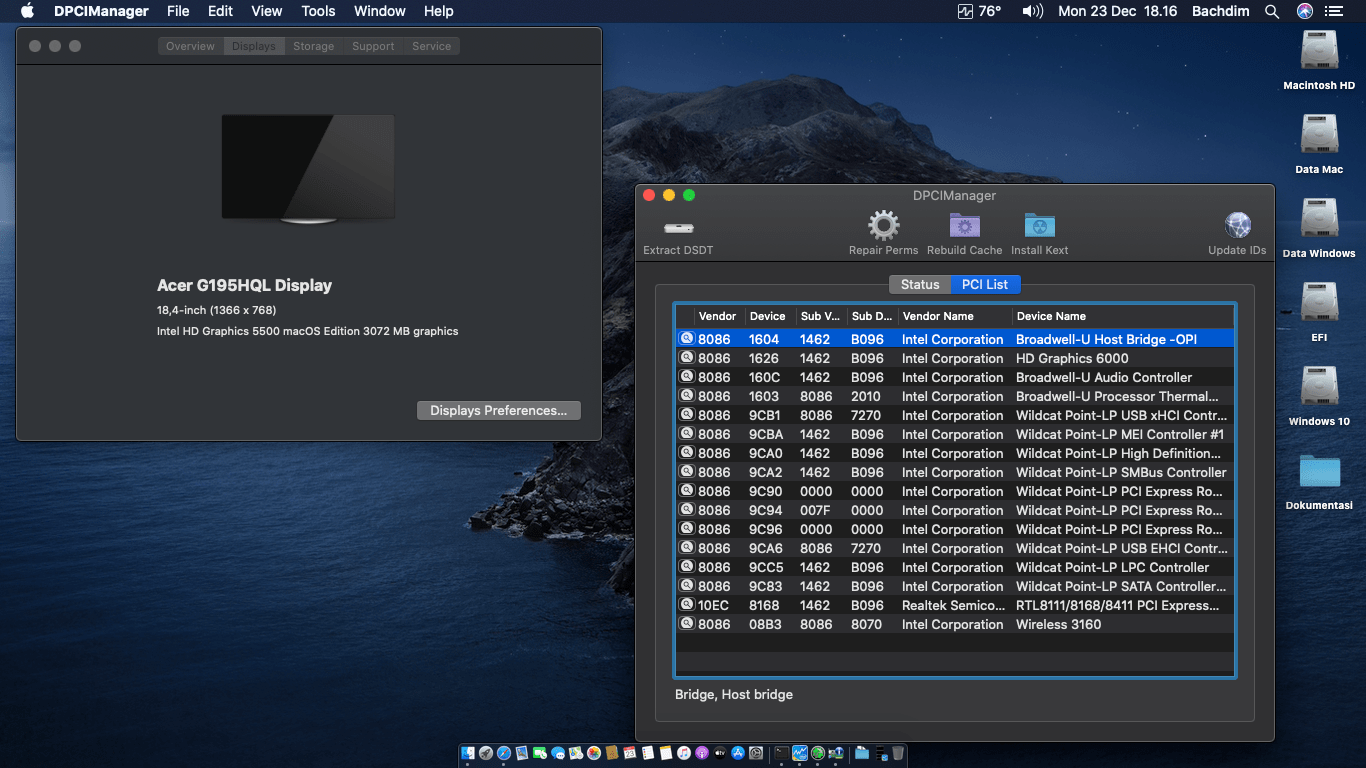Open Spotlight search in menu bar
This screenshot has height=768, width=1366.
click(x=1272, y=11)
